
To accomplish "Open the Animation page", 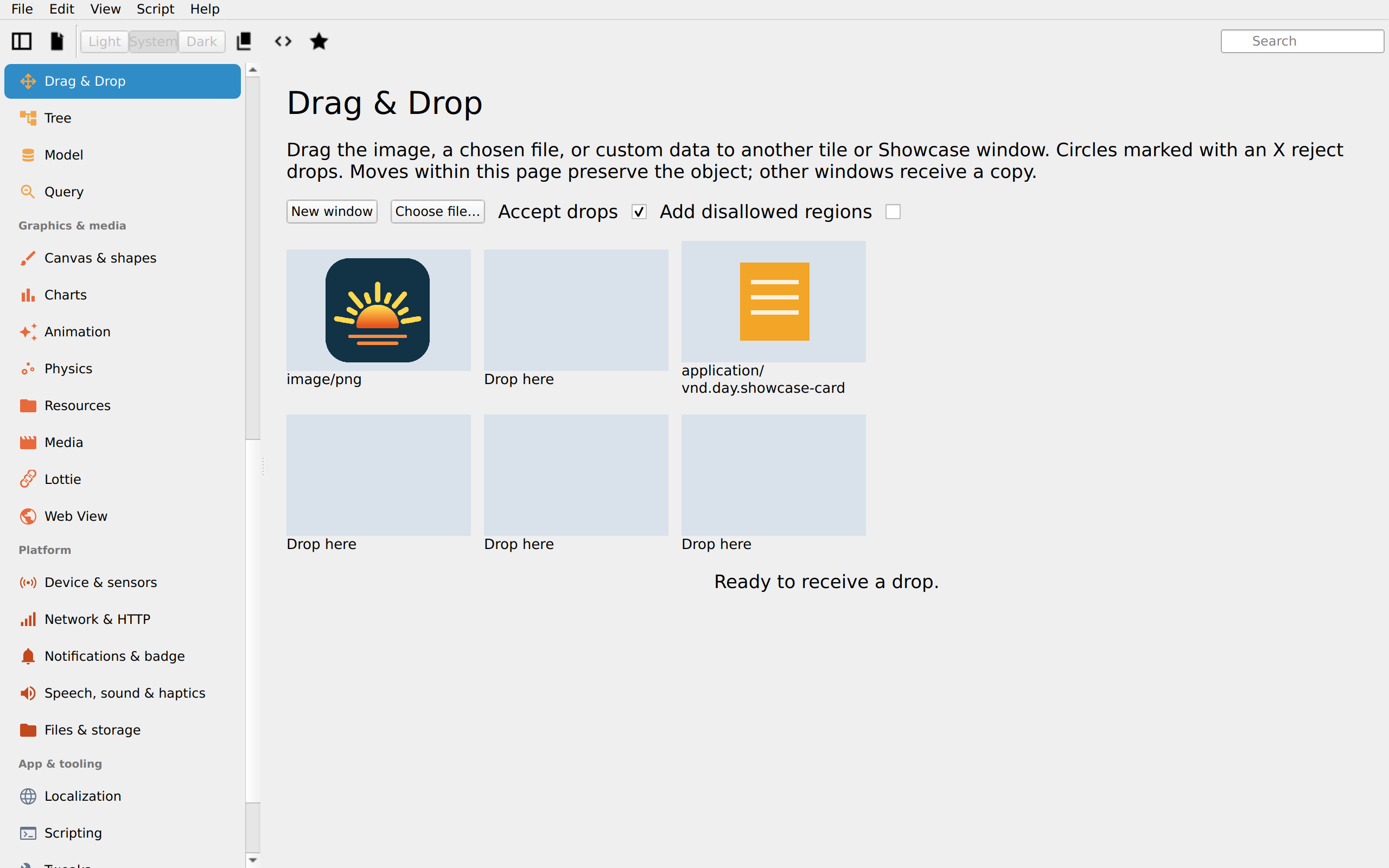I will tap(122, 332).
